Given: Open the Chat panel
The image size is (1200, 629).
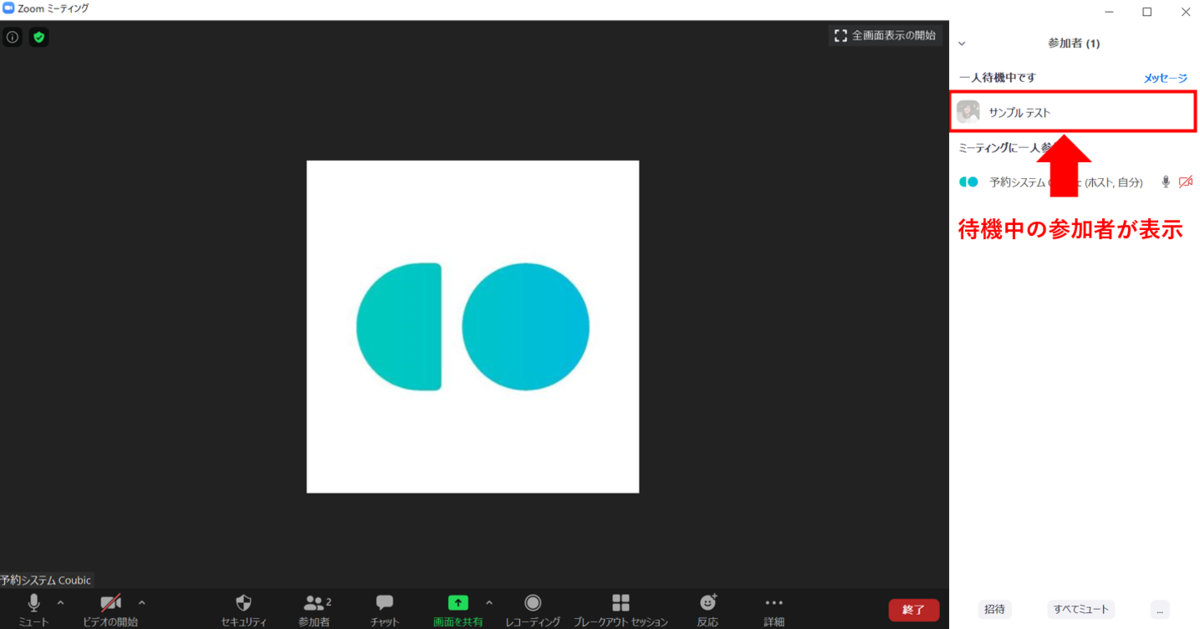Looking at the screenshot, I should click(x=385, y=608).
